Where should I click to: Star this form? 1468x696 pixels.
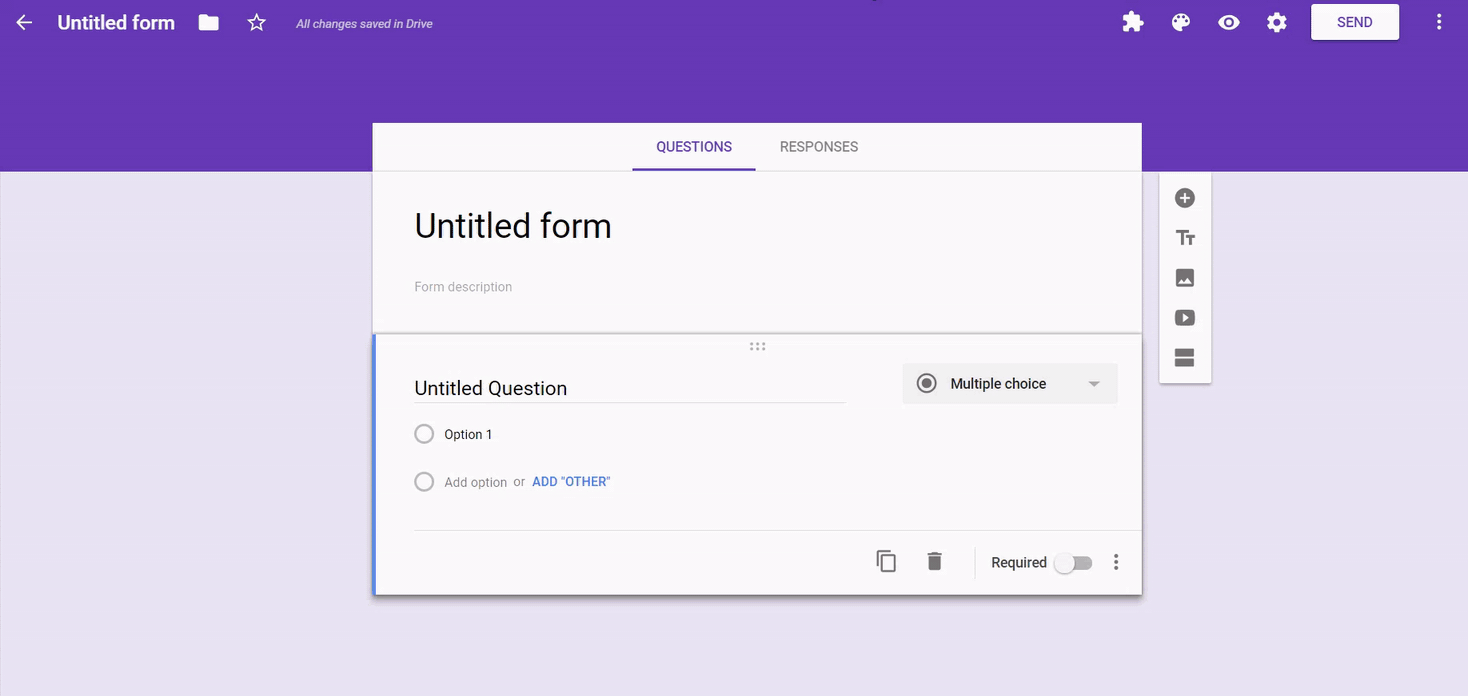point(257,23)
